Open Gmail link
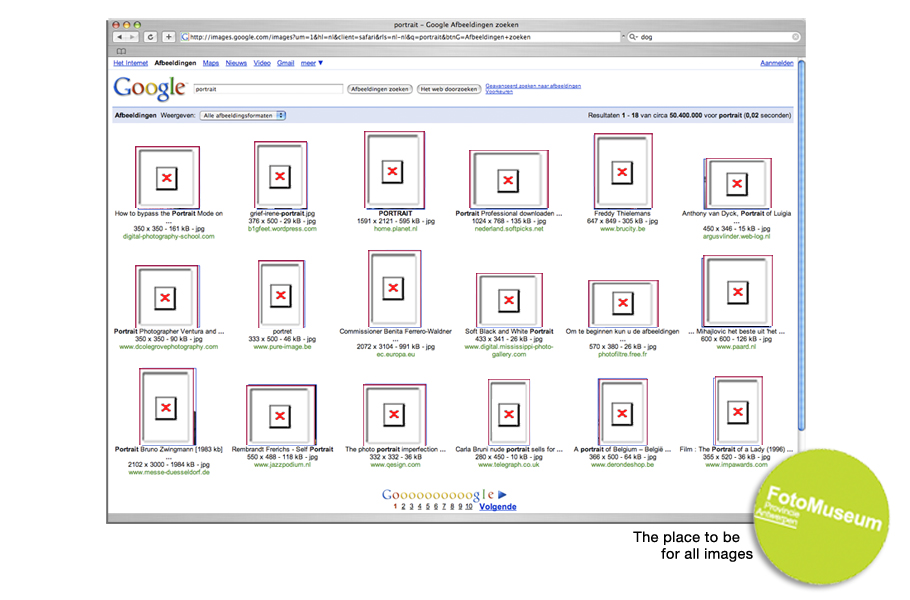910x600 pixels. coord(286,63)
